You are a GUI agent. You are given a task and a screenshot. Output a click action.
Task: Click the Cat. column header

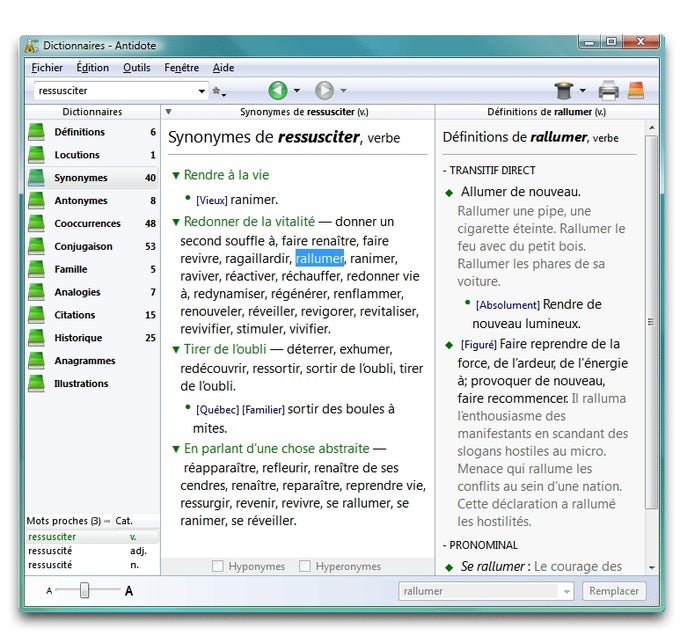124,521
